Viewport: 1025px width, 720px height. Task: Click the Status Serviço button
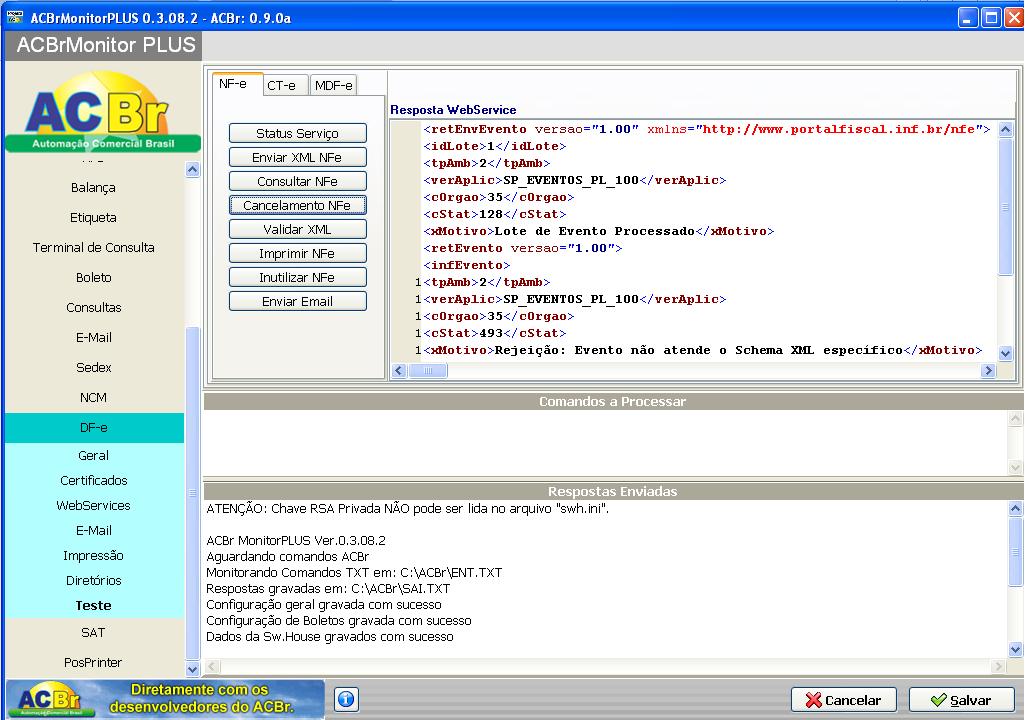coord(297,133)
